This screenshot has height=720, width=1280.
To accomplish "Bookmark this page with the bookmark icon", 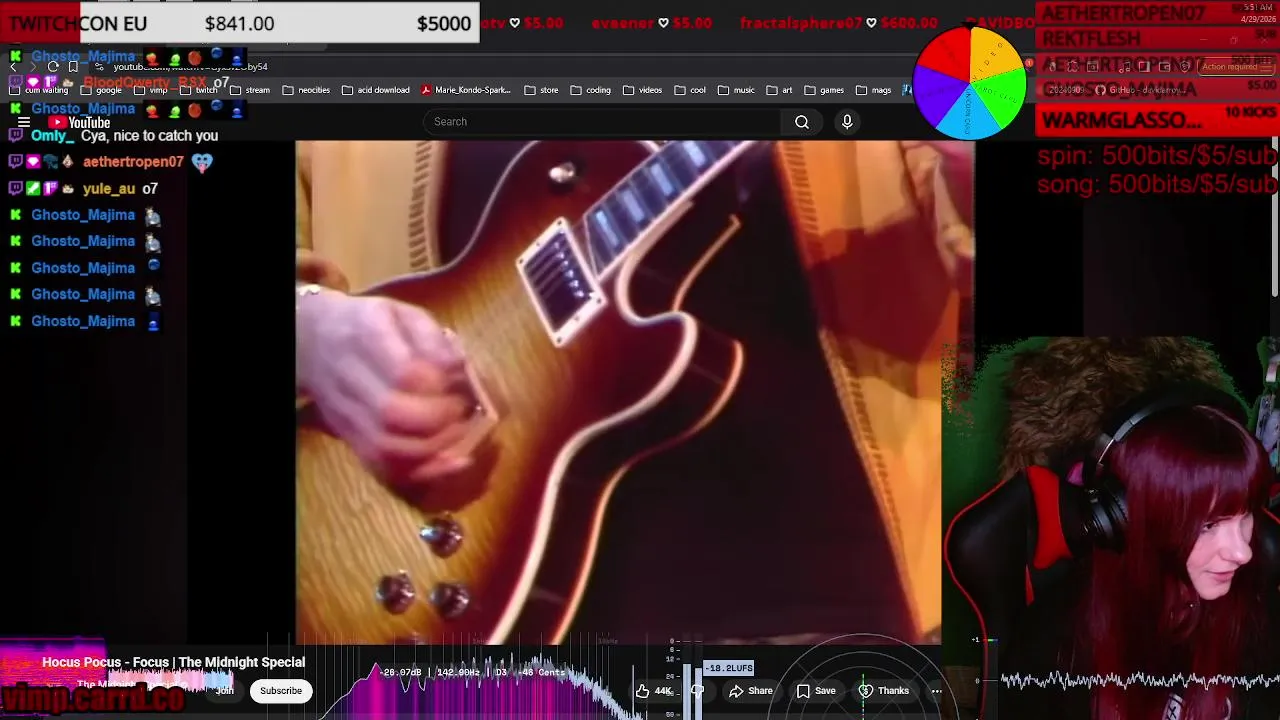I will (x=73, y=67).
